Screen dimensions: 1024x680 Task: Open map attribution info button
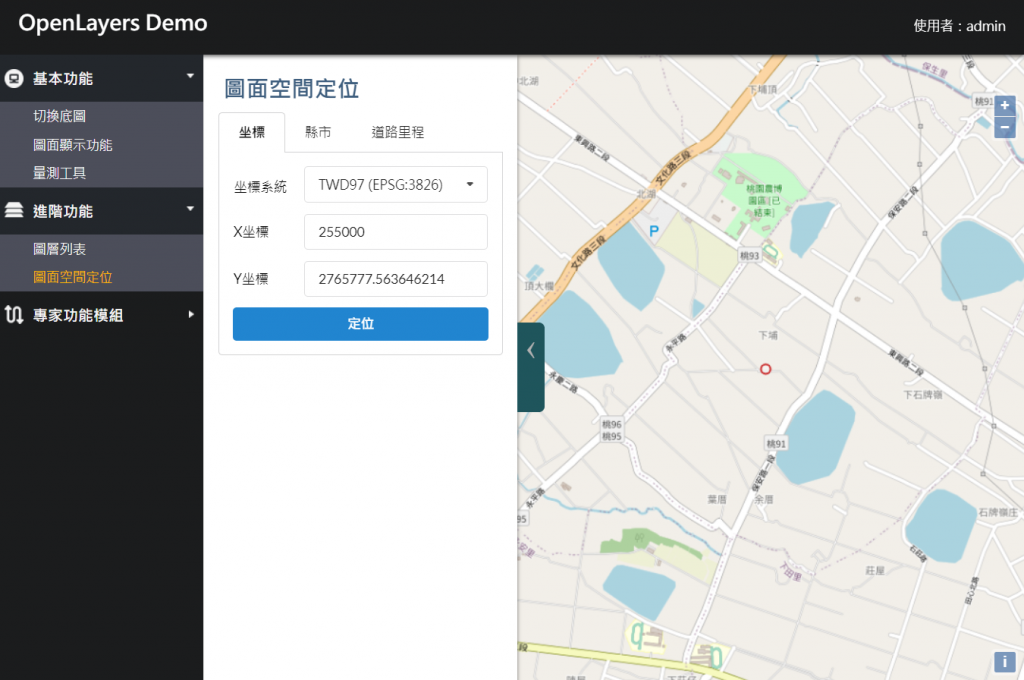1004,662
